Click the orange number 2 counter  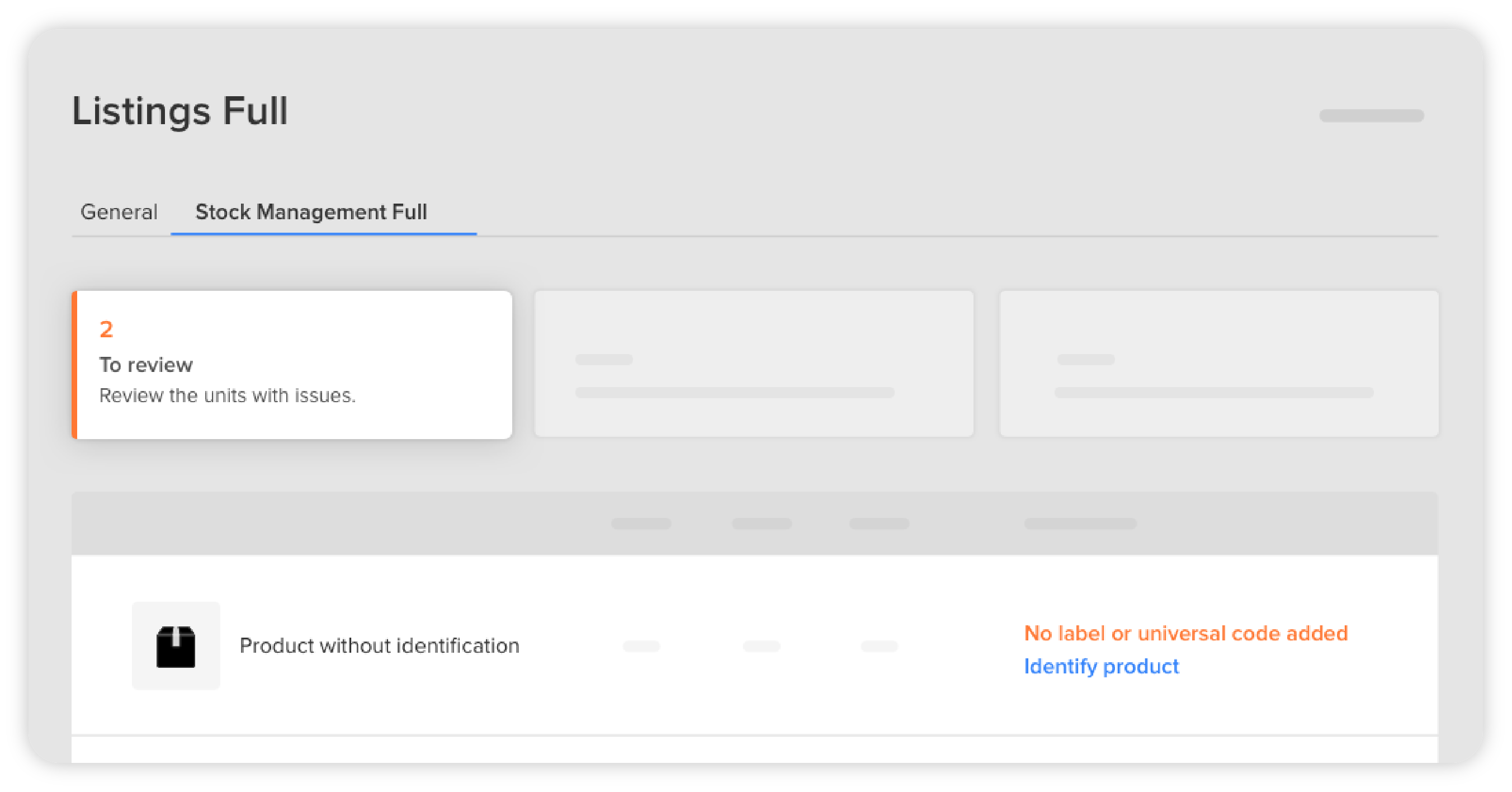pos(106,329)
